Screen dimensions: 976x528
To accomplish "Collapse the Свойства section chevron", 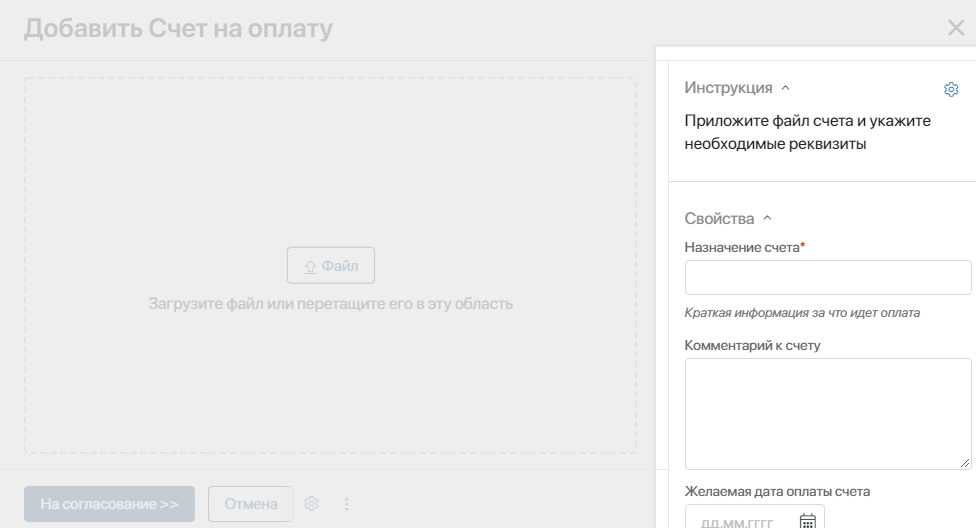I will coord(767,218).
